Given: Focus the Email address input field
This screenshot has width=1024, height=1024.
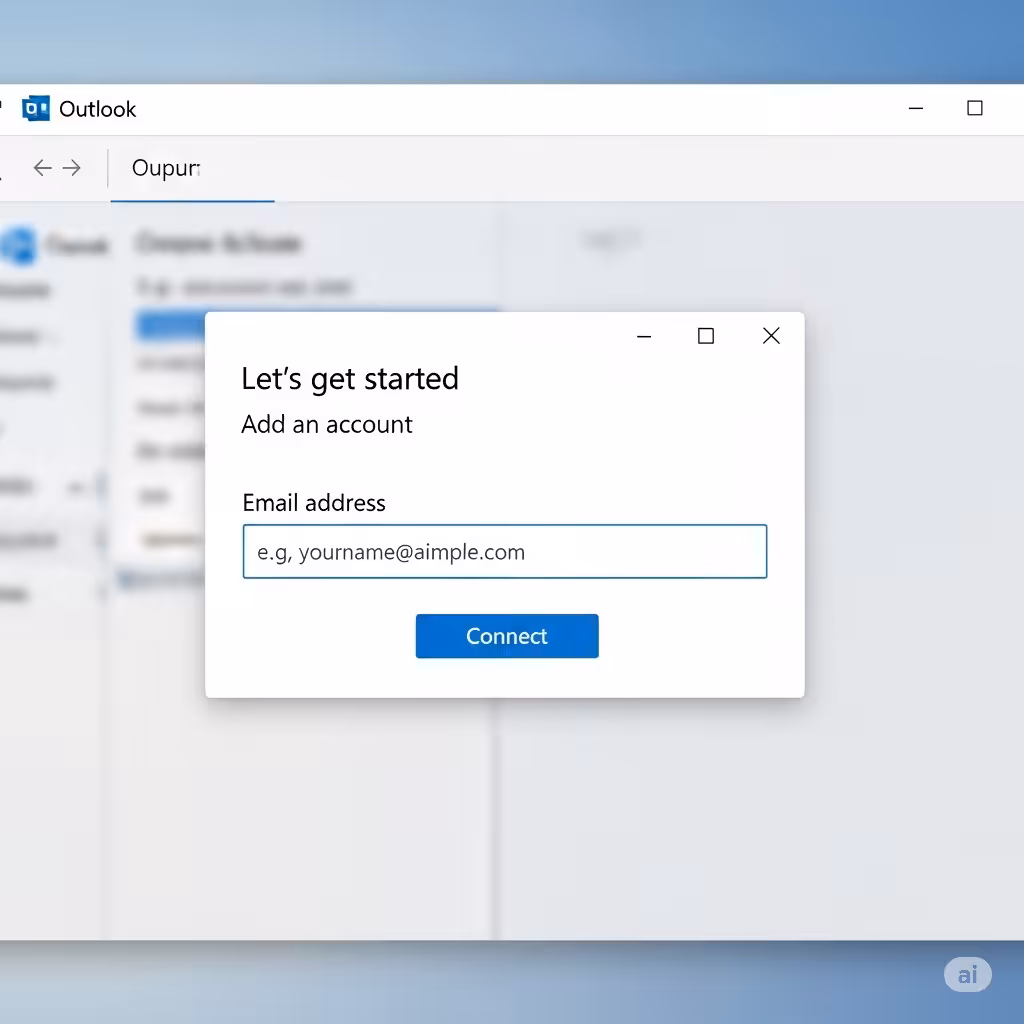Looking at the screenshot, I should pos(505,551).
